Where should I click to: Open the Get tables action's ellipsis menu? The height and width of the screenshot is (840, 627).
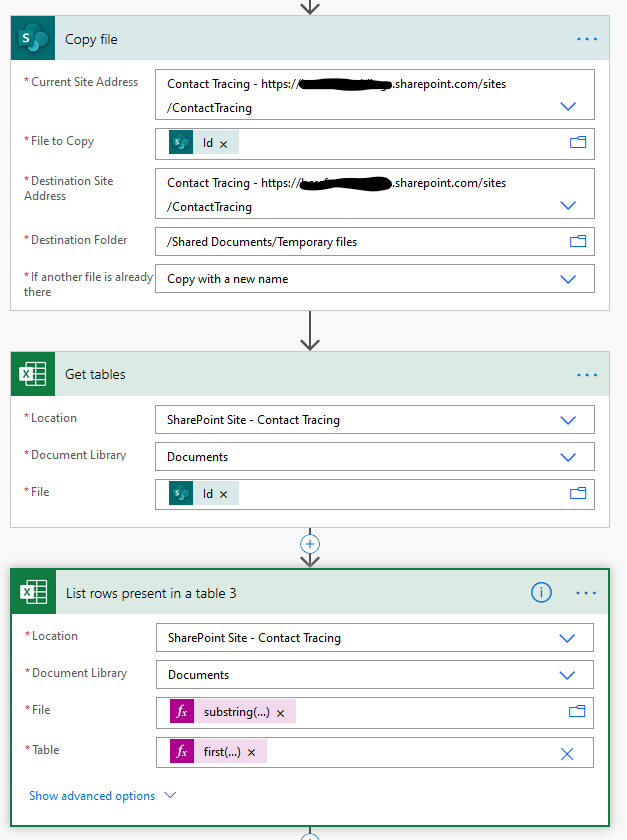point(586,375)
